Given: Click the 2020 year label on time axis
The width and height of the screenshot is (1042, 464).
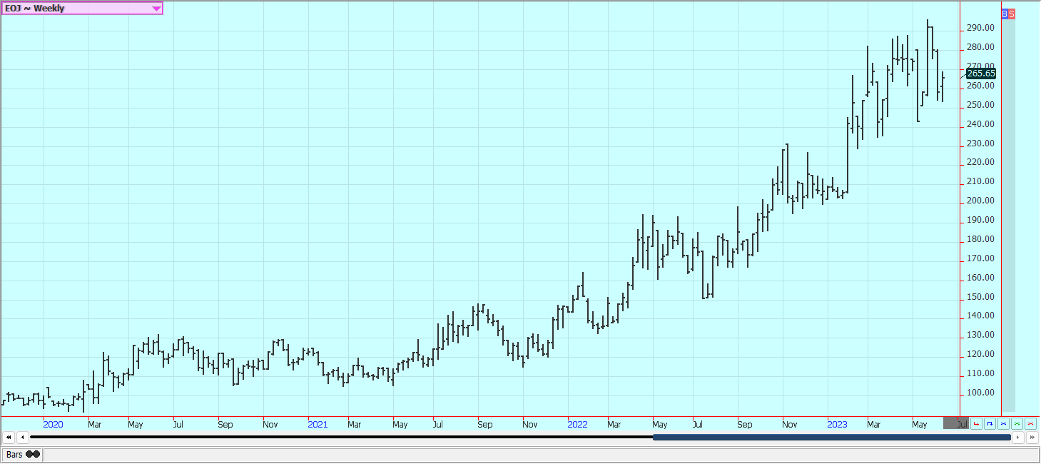Looking at the screenshot, I should (53, 424).
